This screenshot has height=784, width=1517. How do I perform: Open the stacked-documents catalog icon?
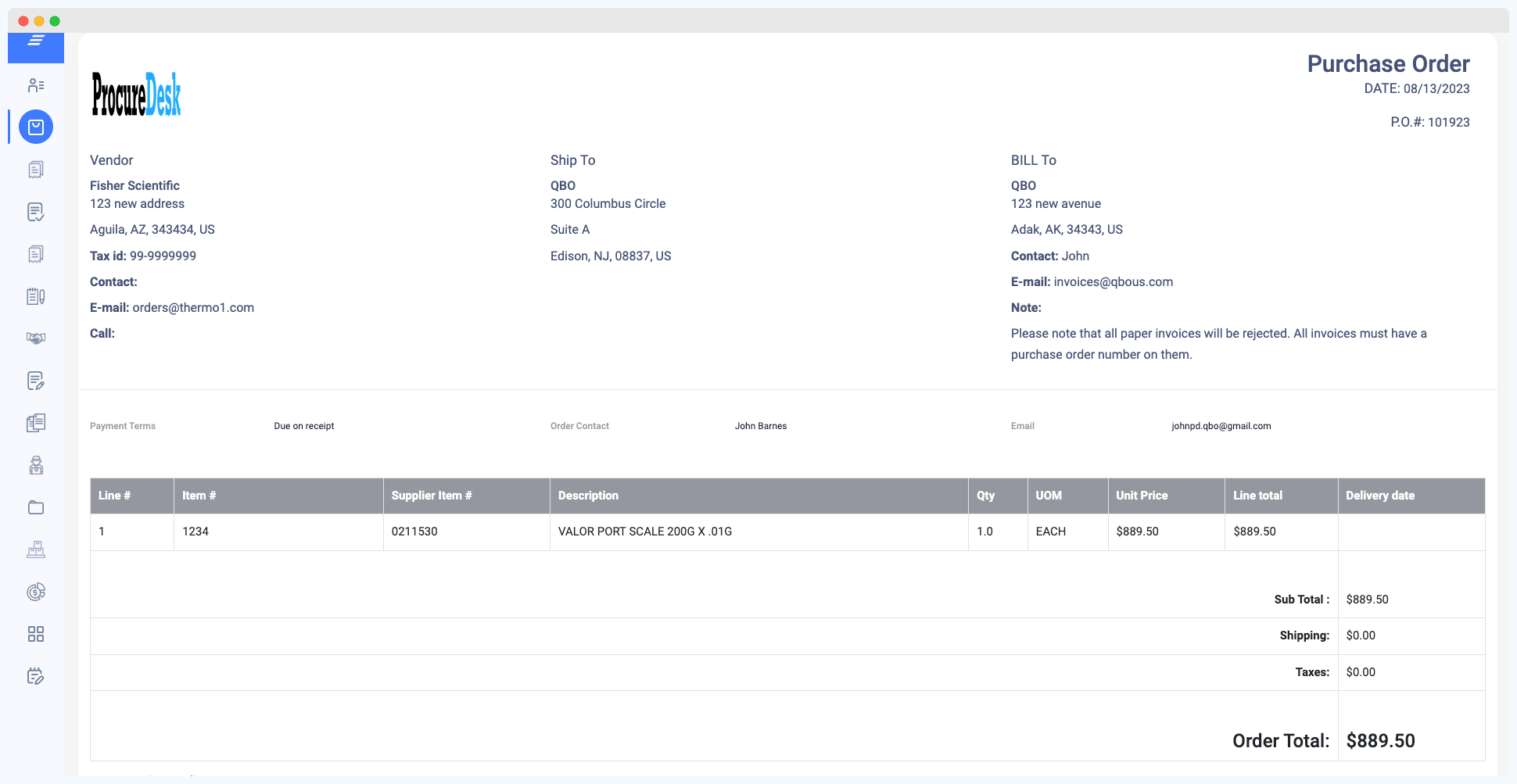point(36,423)
